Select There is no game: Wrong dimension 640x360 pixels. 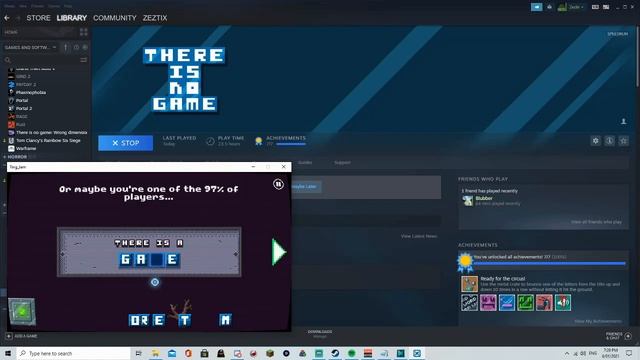coord(48,132)
